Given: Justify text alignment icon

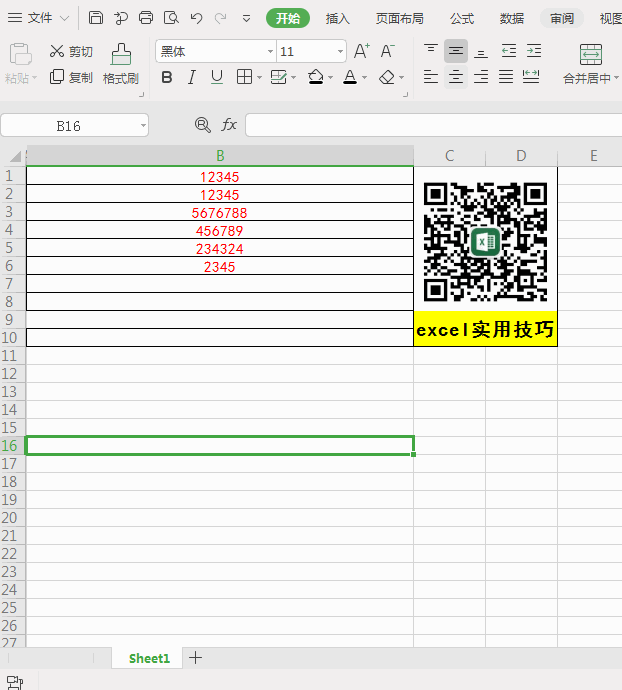Looking at the screenshot, I should click(506, 77).
